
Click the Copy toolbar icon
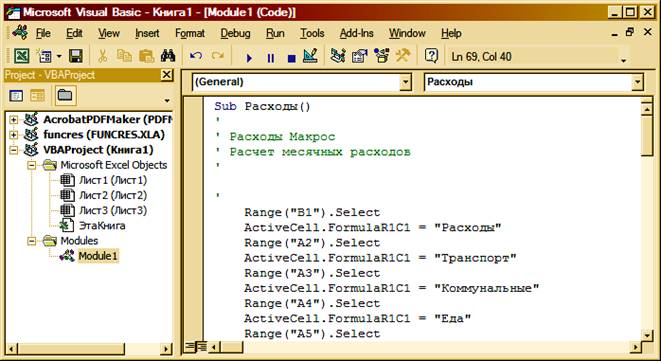[124, 56]
